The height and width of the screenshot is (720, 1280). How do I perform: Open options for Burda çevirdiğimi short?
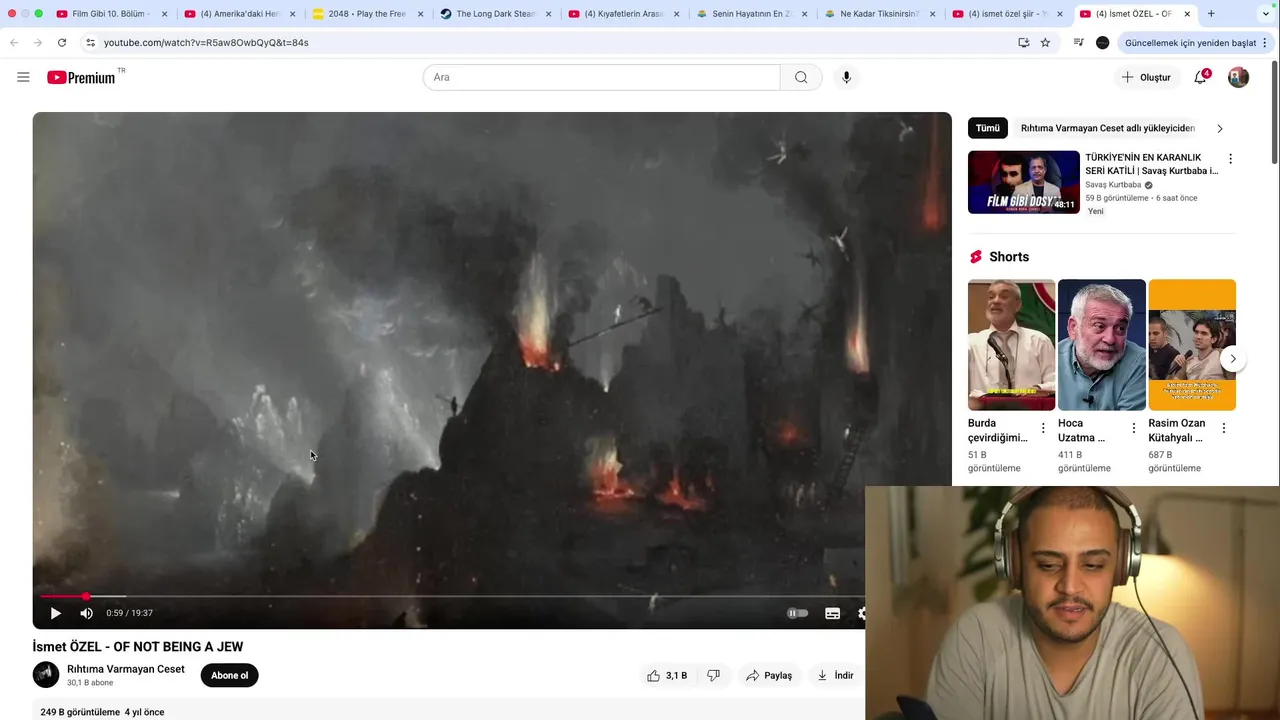[x=1043, y=428]
